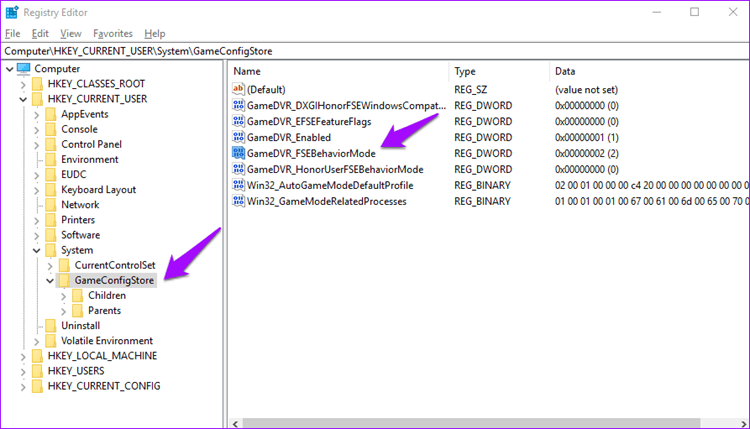This screenshot has height=429, width=750.
Task: Open the File menu
Action: [12, 33]
